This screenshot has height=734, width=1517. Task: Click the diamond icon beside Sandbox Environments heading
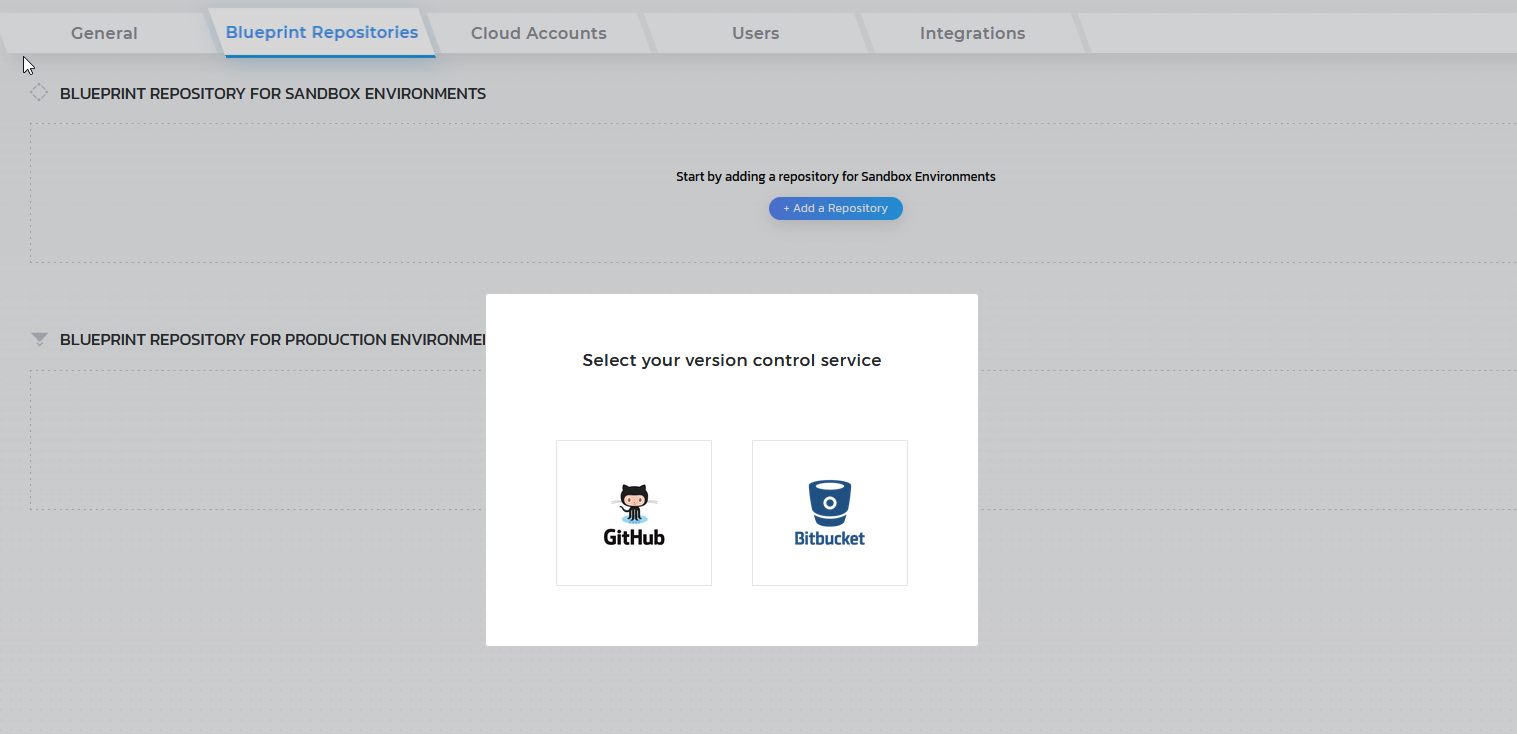coord(39,93)
